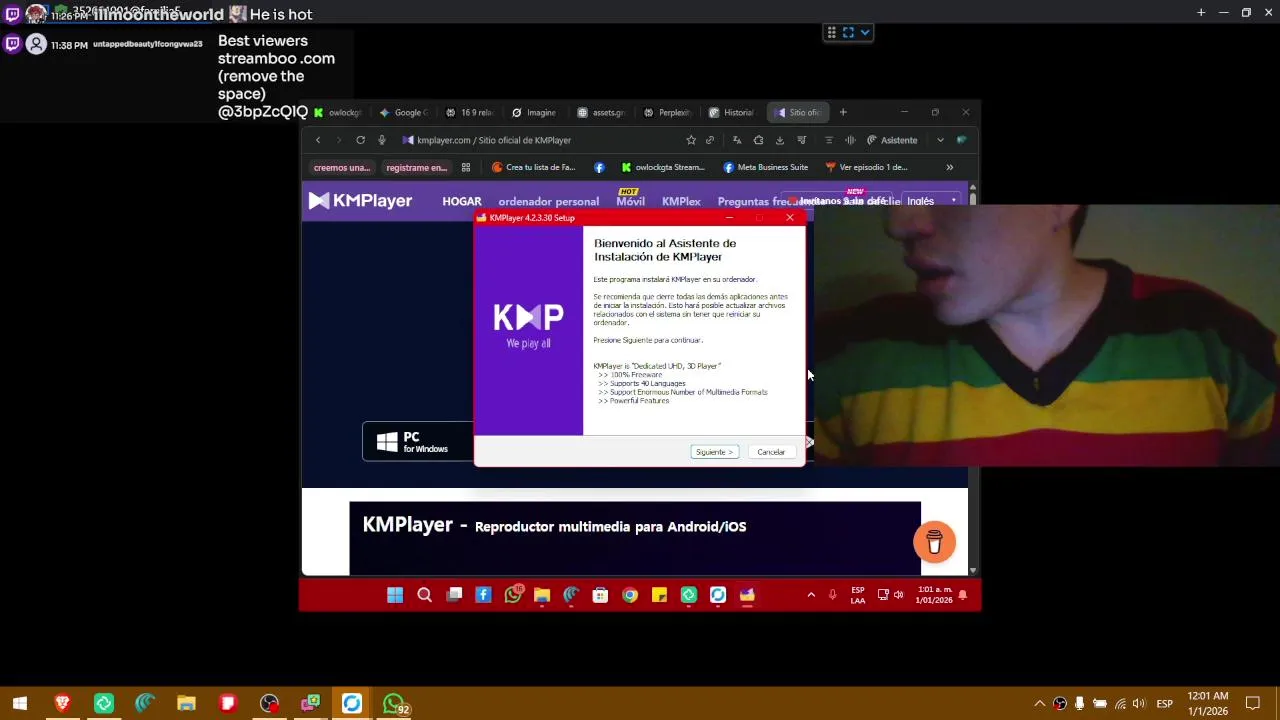The image size is (1280, 720).
Task: Open 'owlockgta Stream...' bookmark
Action: (663, 168)
